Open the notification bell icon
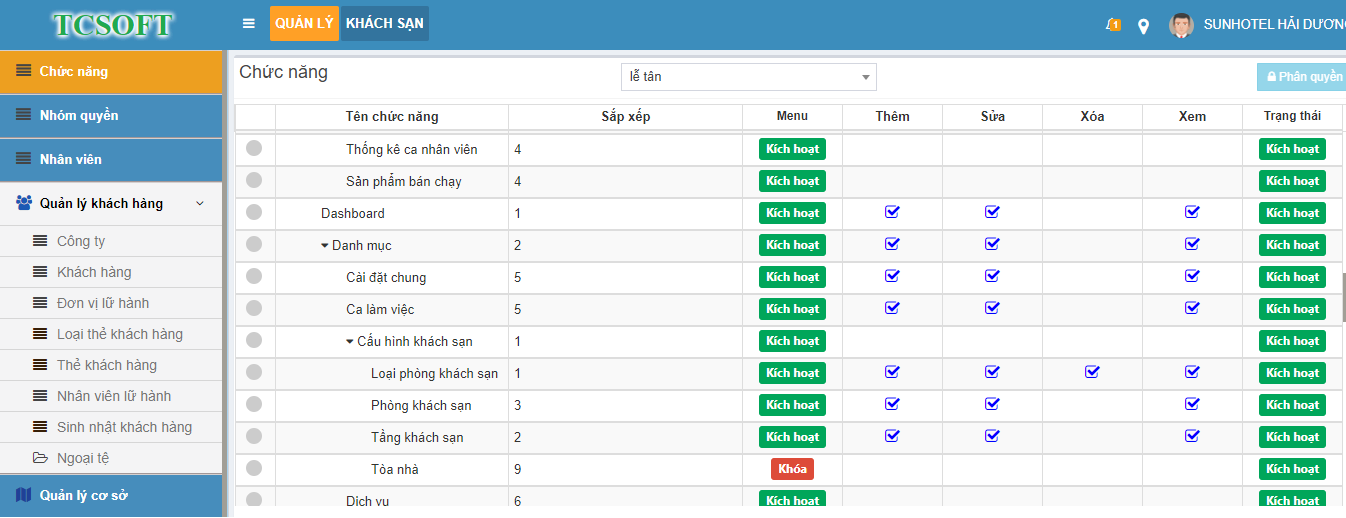 click(x=1113, y=25)
